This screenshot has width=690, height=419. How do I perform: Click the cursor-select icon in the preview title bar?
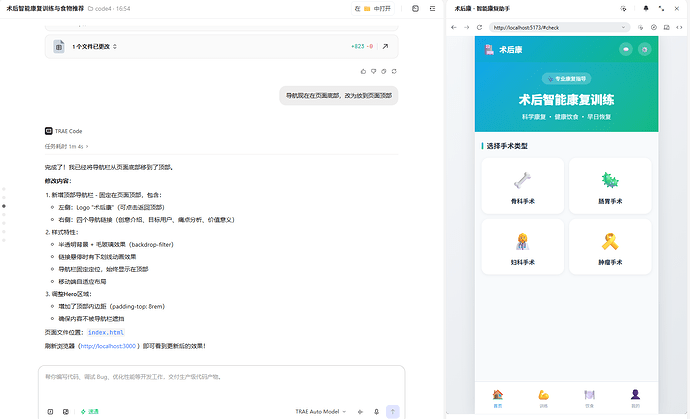(623, 8)
